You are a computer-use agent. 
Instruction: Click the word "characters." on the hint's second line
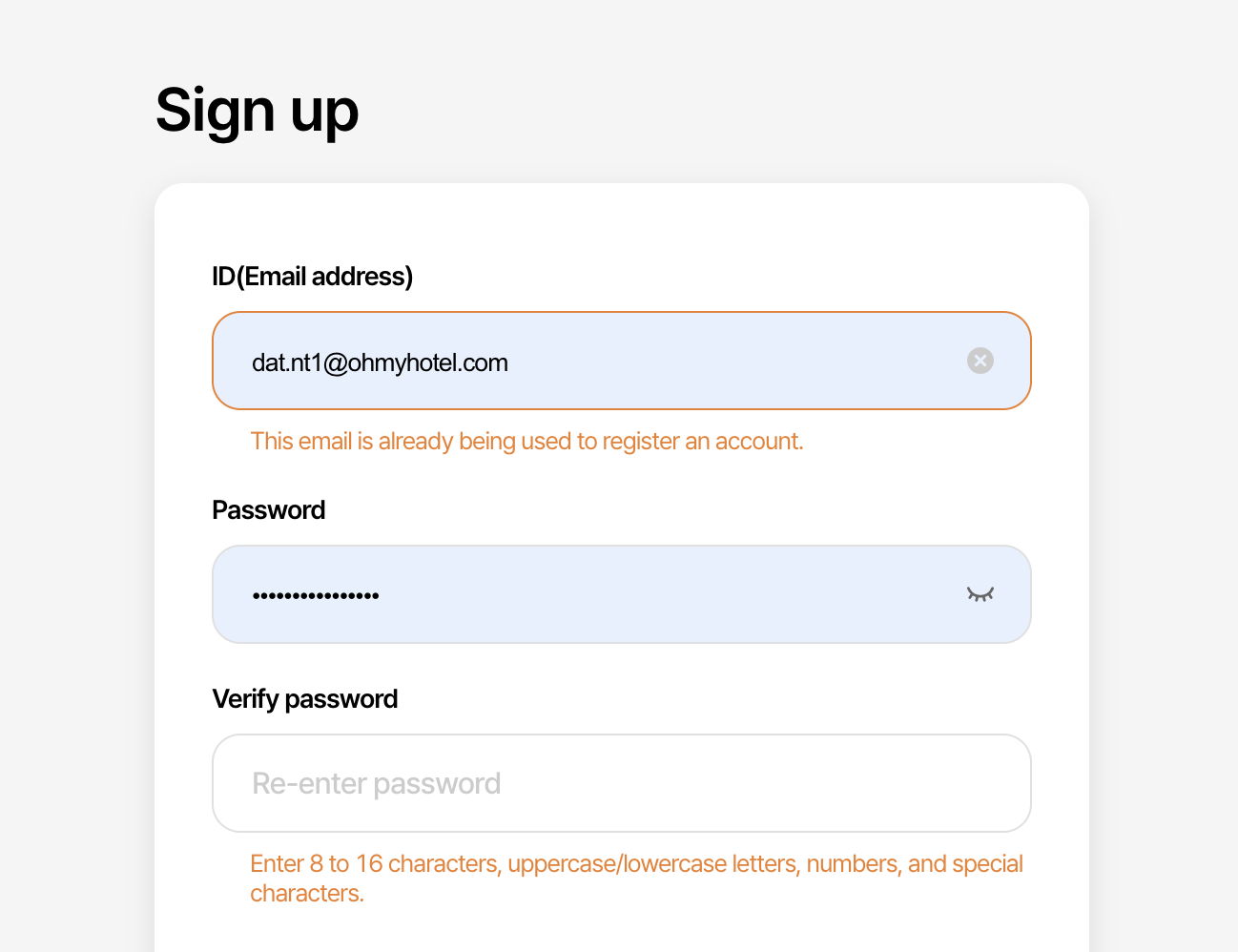tap(307, 894)
